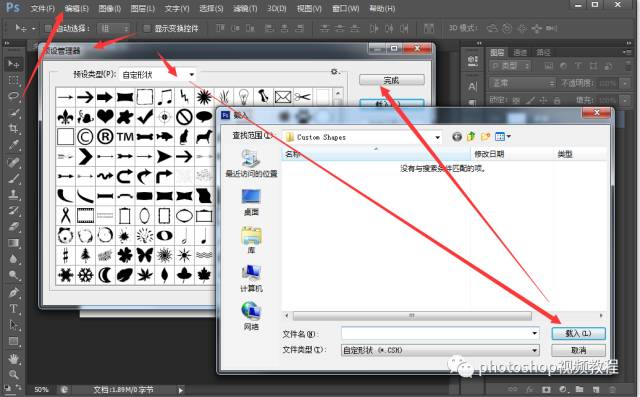
Task: Open the 窗口(W) menu
Action: 346,8
